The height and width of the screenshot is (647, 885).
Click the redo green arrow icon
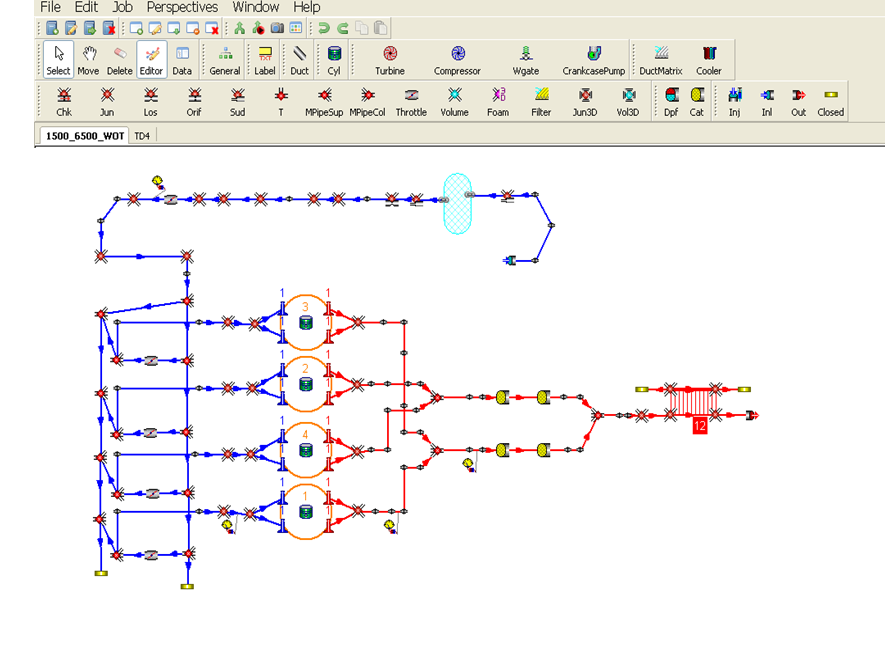click(343, 28)
